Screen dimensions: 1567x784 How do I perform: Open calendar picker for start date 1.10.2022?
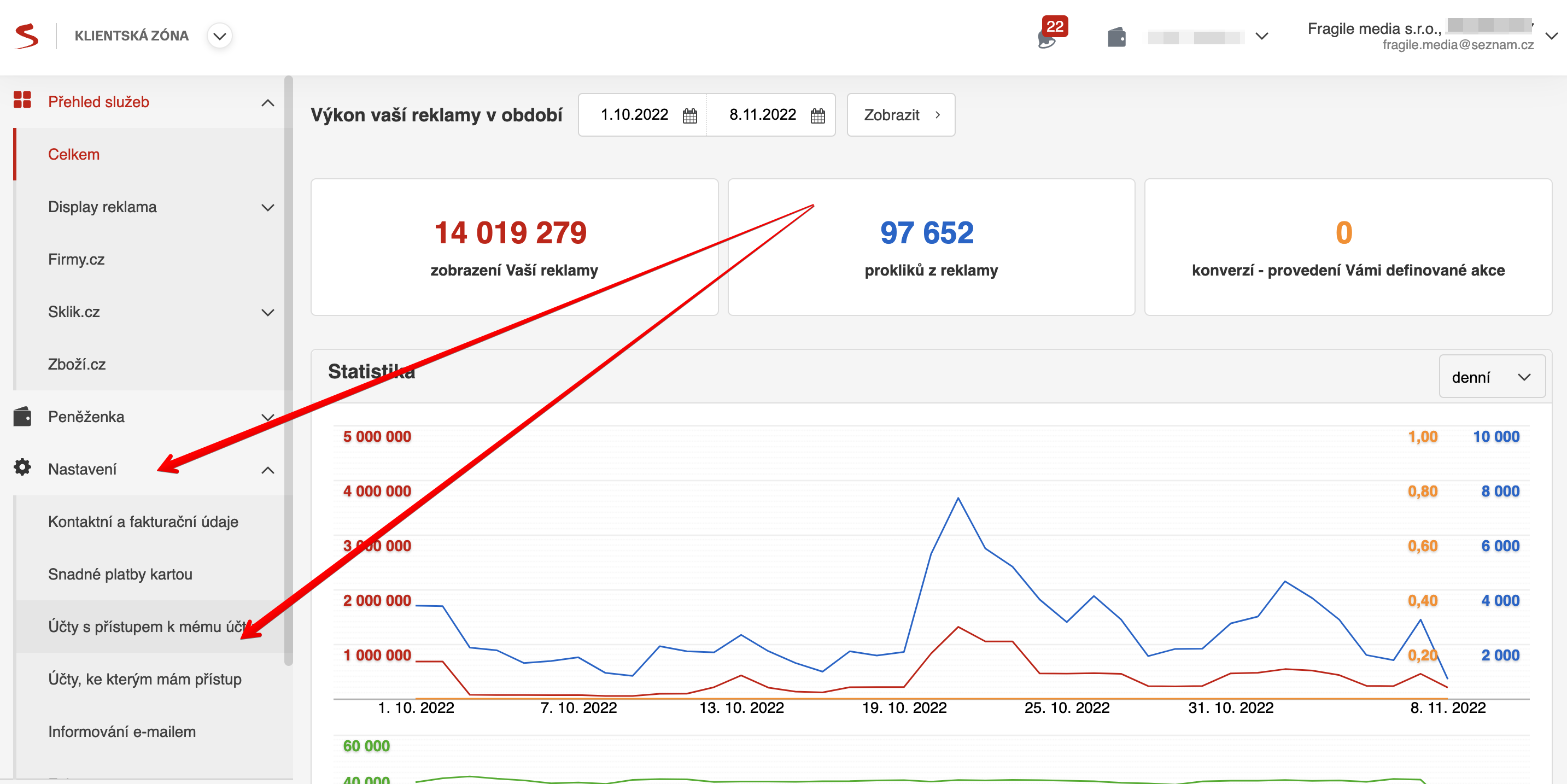[x=689, y=115]
